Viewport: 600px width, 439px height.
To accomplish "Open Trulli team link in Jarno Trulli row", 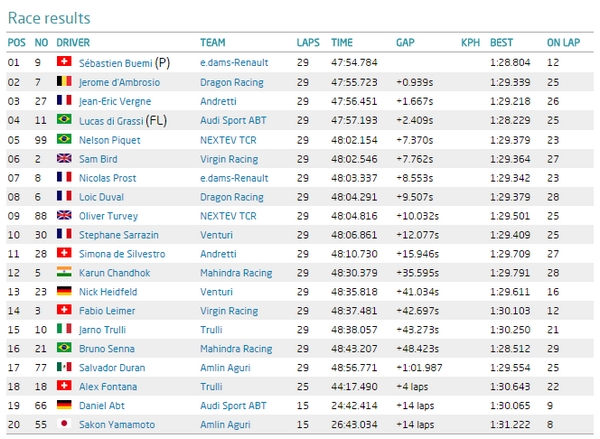I will click(x=211, y=330).
